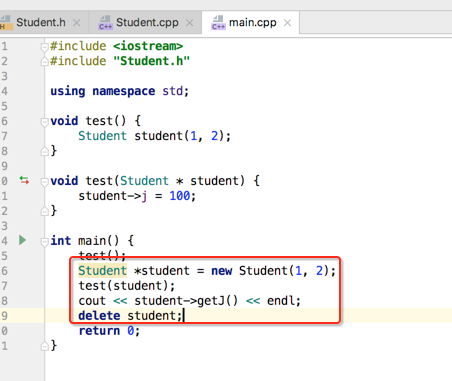Collapse the include block fold marker on line 1
Viewport: 452px width, 381px height.
pos(44,47)
